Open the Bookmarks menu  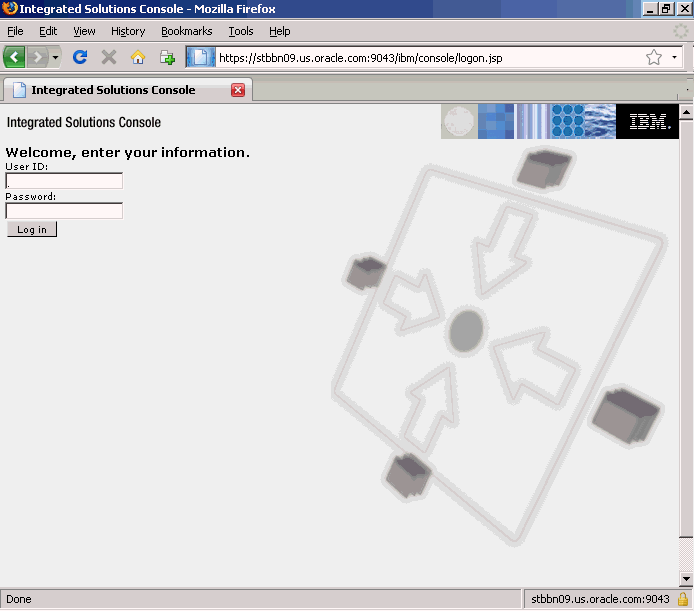pos(186,31)
